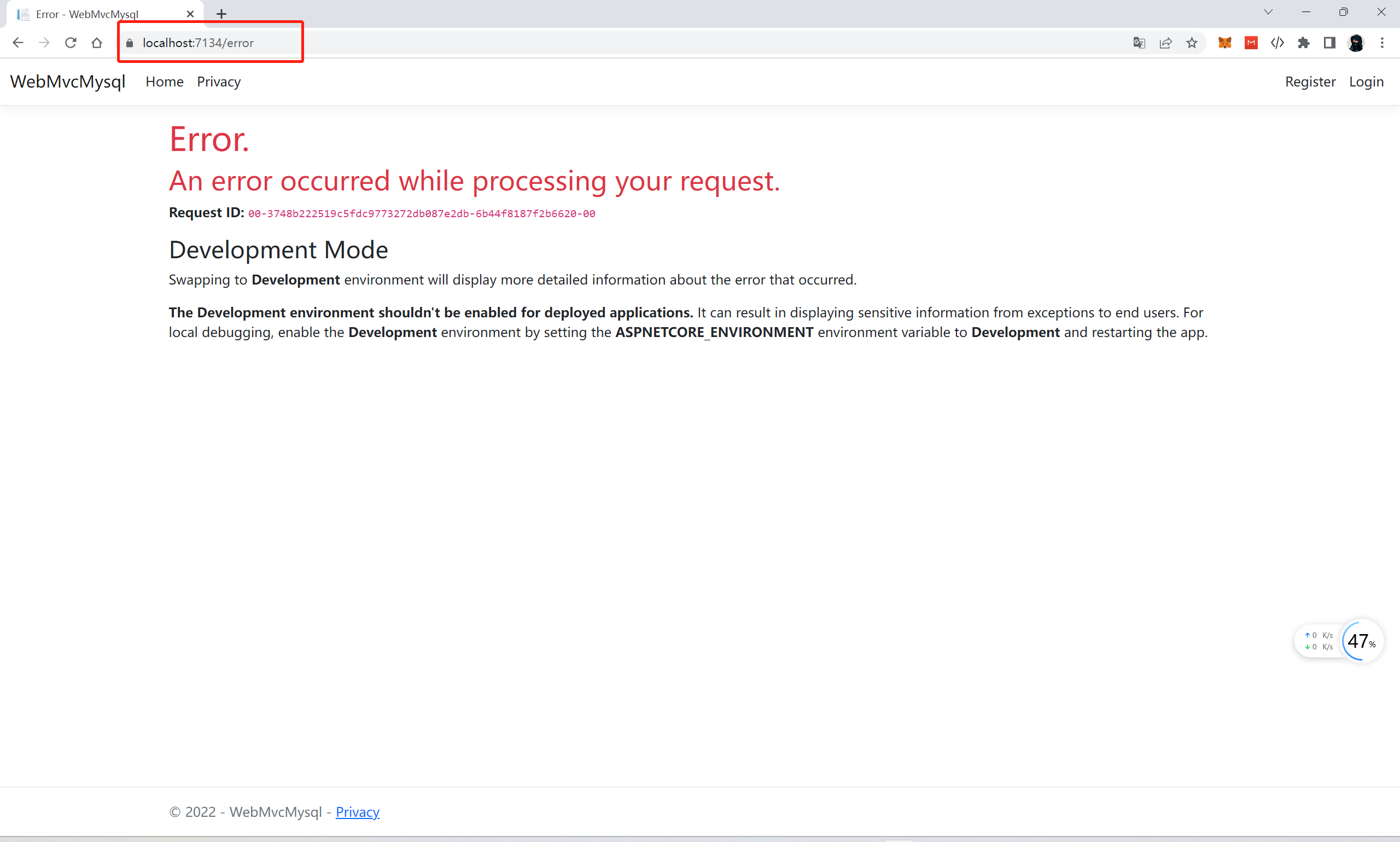Toggle the browser side panel
Viewport: 1400px width, 842px height.
point(1329,43)
